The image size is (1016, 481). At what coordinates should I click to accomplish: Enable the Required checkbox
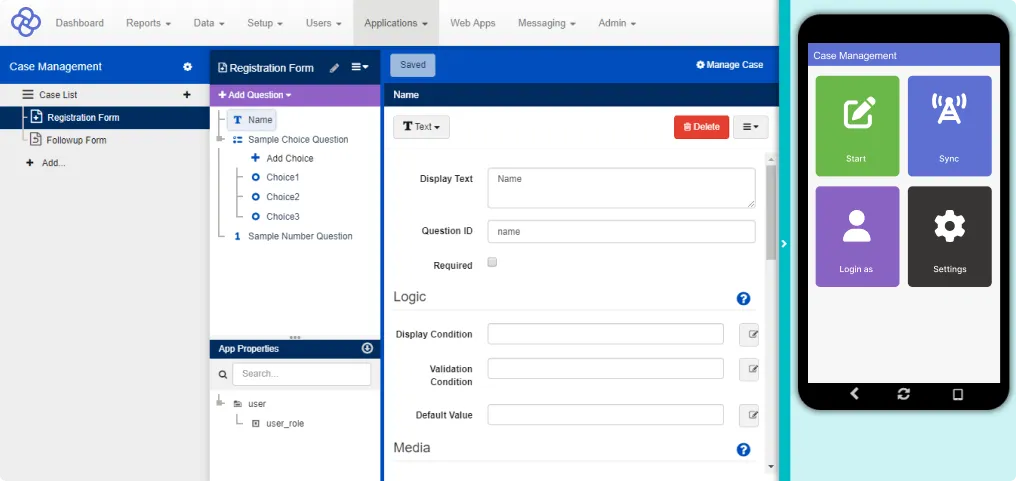[492, 263]
